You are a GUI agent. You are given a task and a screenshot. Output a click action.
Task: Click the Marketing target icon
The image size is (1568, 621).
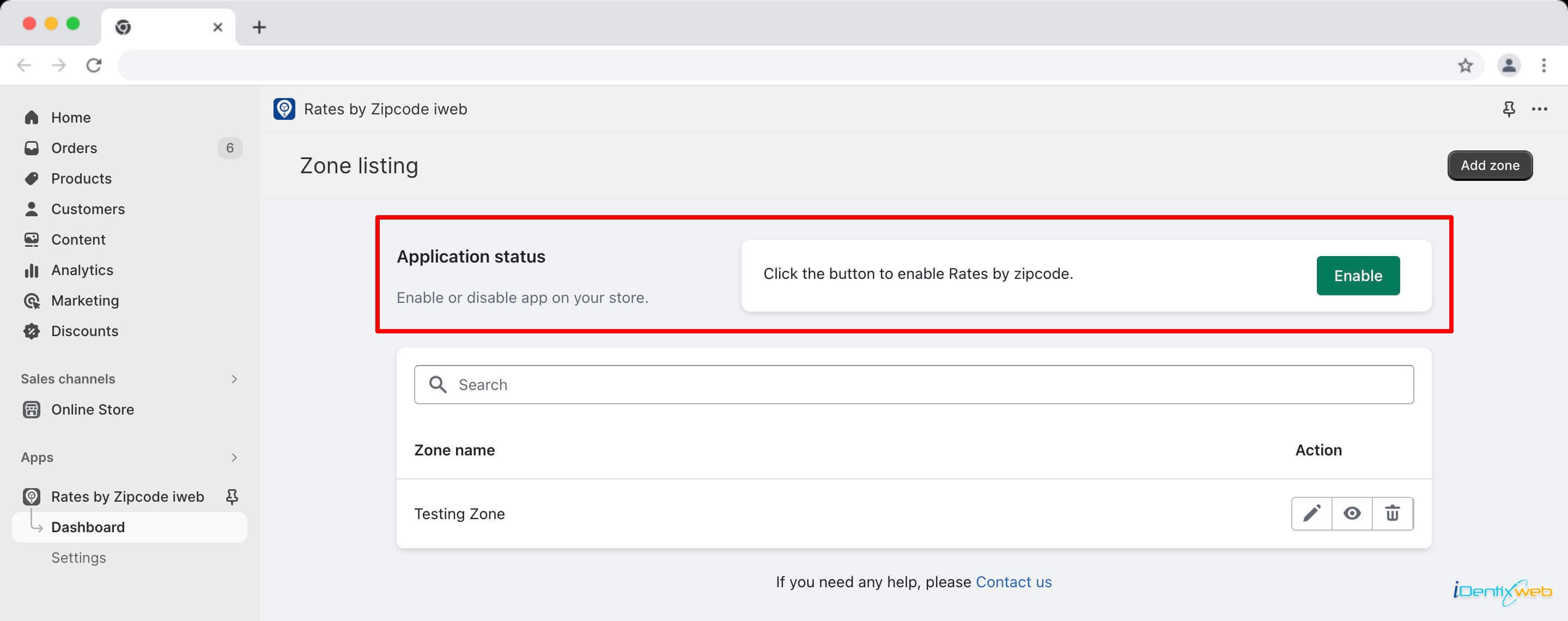[x=32, y=300]
